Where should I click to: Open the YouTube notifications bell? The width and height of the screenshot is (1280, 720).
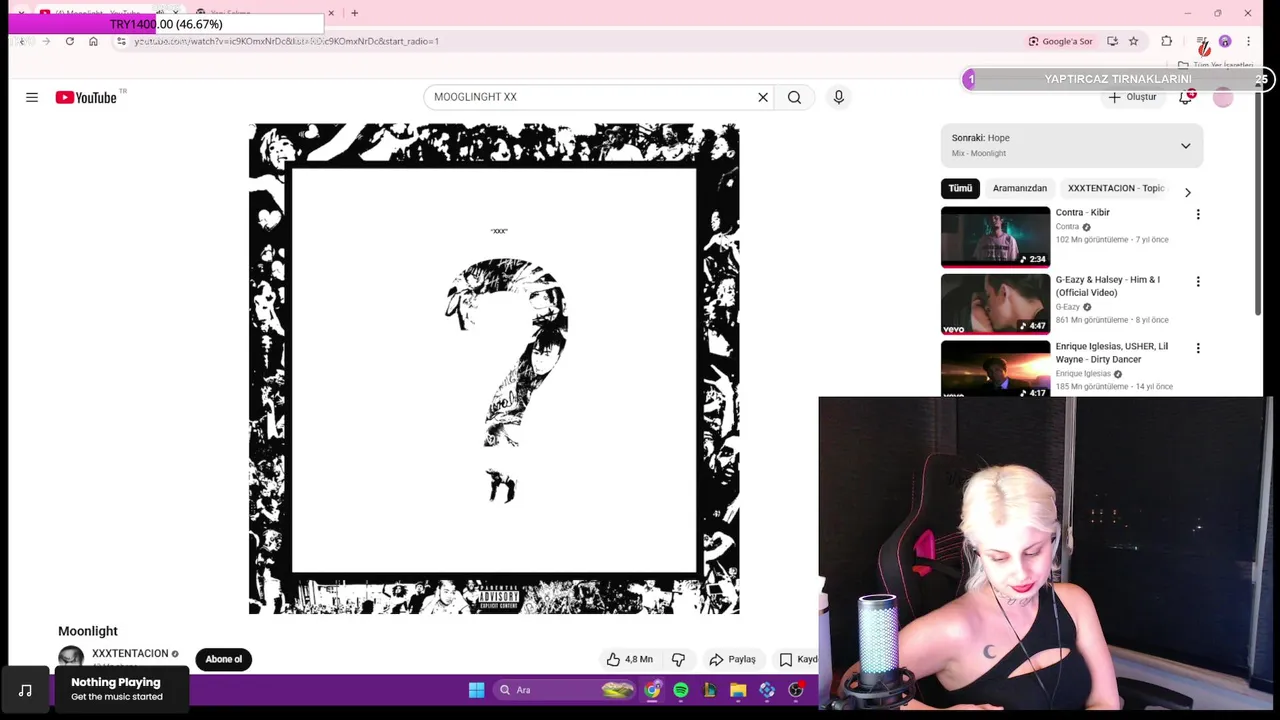[x=1186, y=97]
